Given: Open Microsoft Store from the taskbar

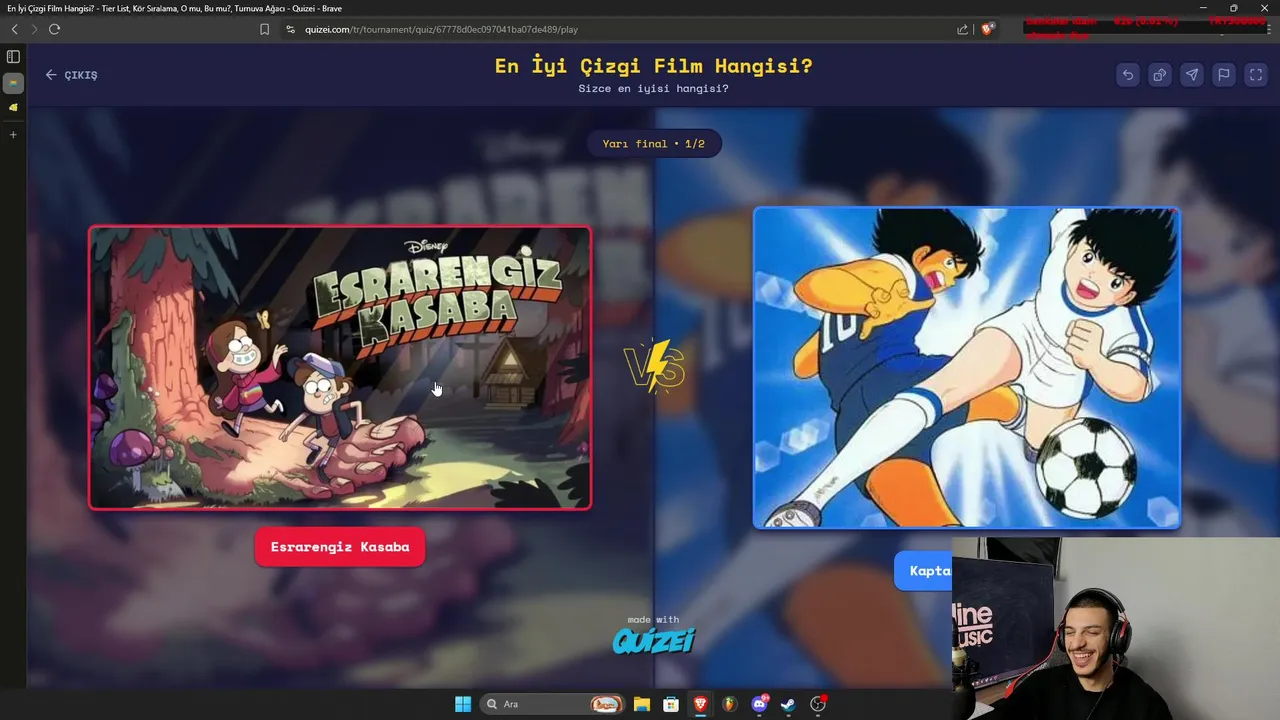Looking at the screenshot, I should tap(671, 704).
